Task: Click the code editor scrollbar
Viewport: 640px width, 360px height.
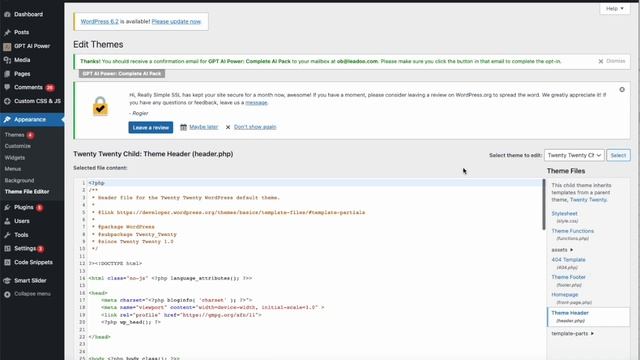Action: [x=544, y=205]
